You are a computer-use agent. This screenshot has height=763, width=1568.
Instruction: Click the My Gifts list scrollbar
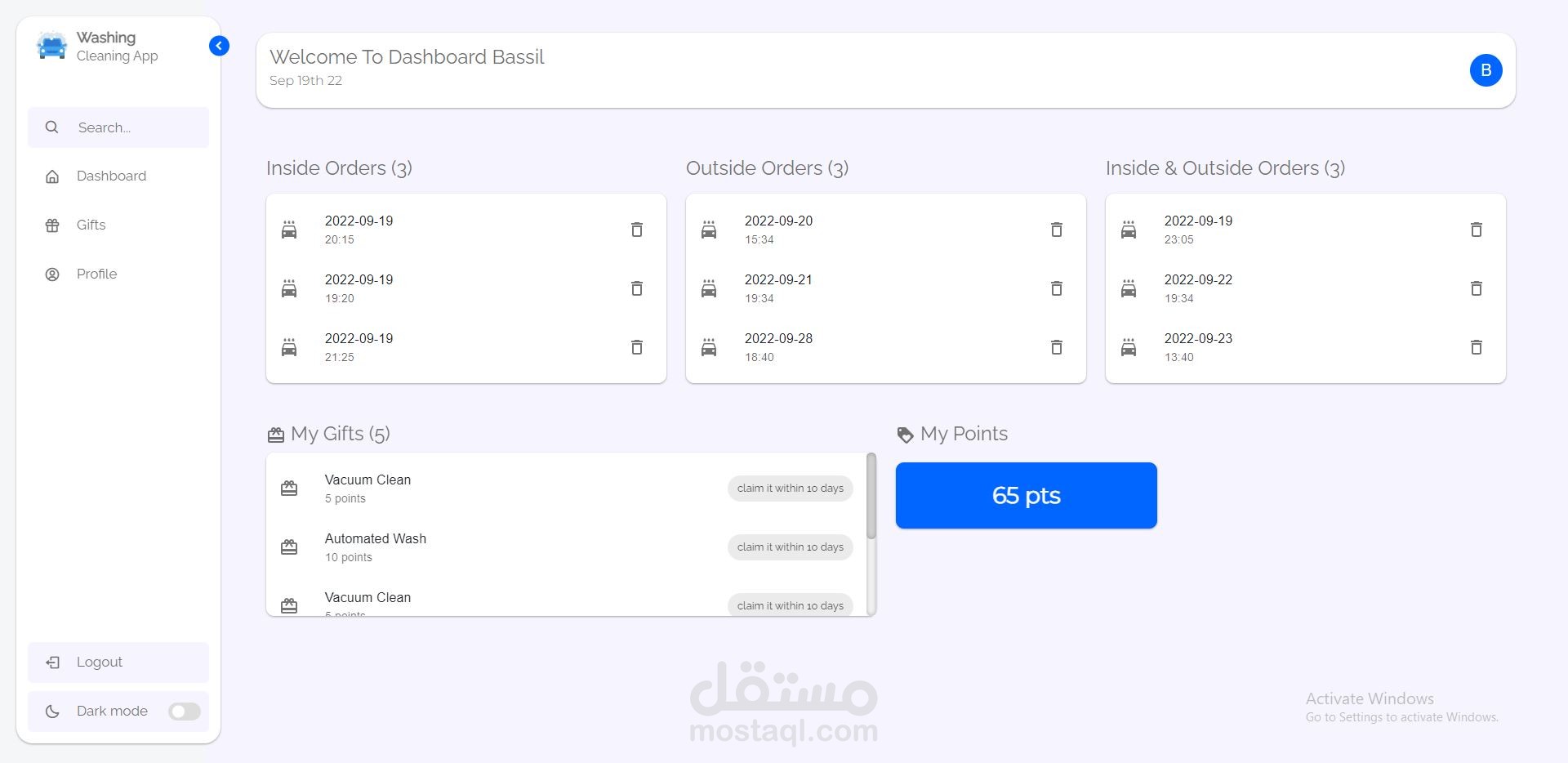coord(871,497)
